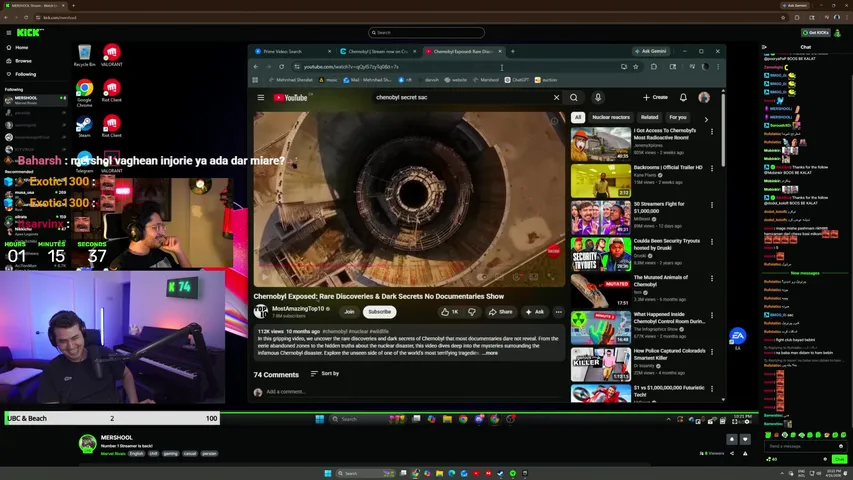This screenshot has width=853, height=480.
Task: Click the youtube.com address bar
Action: pyautogui.click(x=457, y=66)
